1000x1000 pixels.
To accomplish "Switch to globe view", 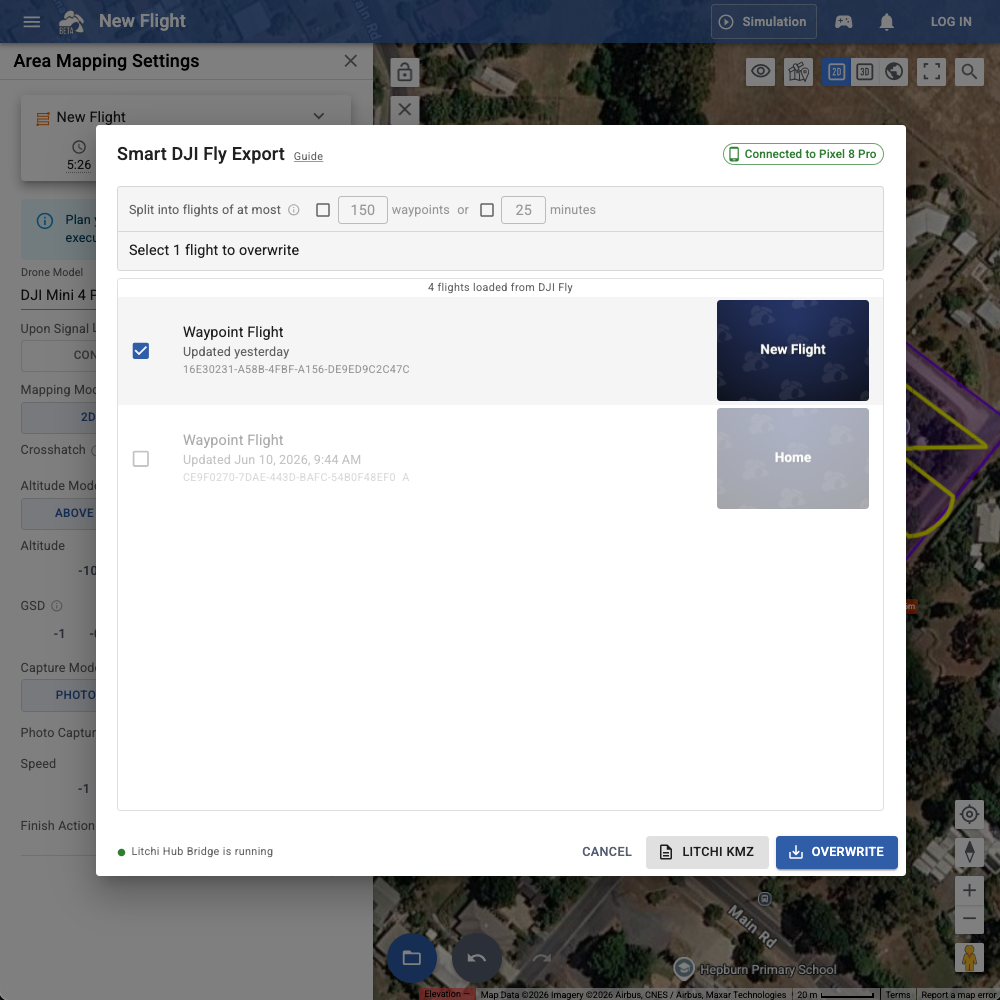I will click(x=894, y=71).
